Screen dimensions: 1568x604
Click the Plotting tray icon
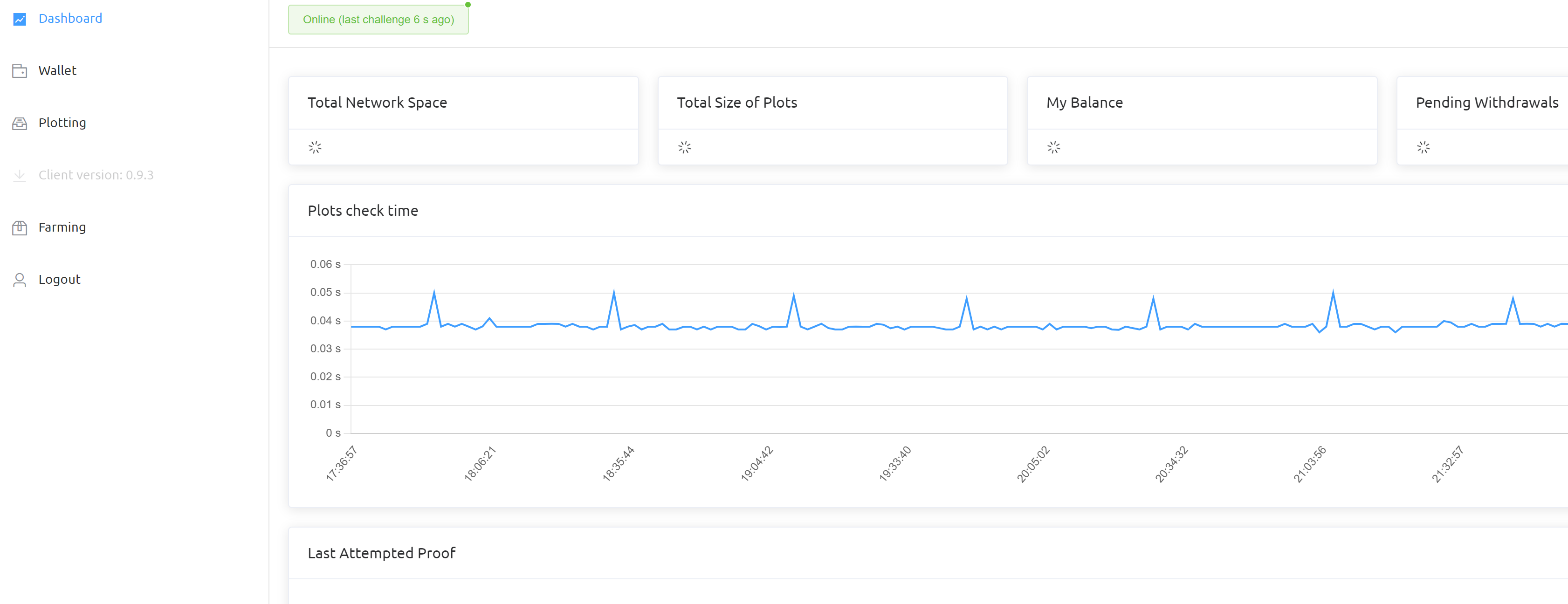20,124
